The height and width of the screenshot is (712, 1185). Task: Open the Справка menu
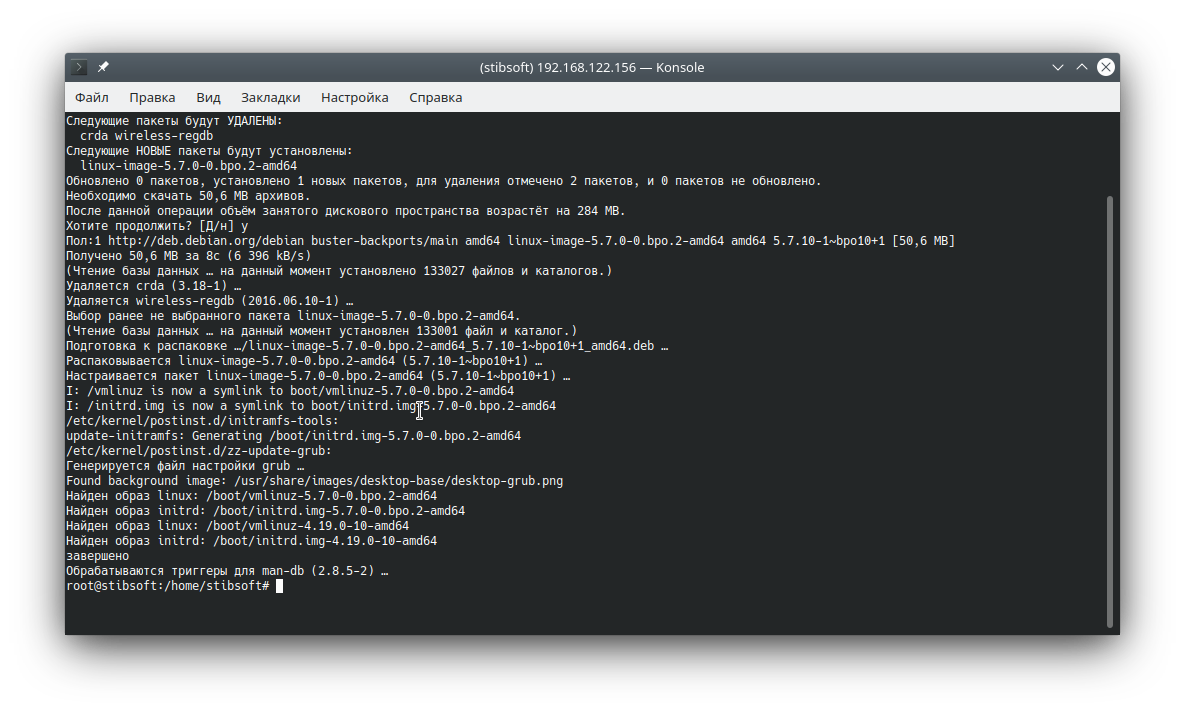[435, 98]
